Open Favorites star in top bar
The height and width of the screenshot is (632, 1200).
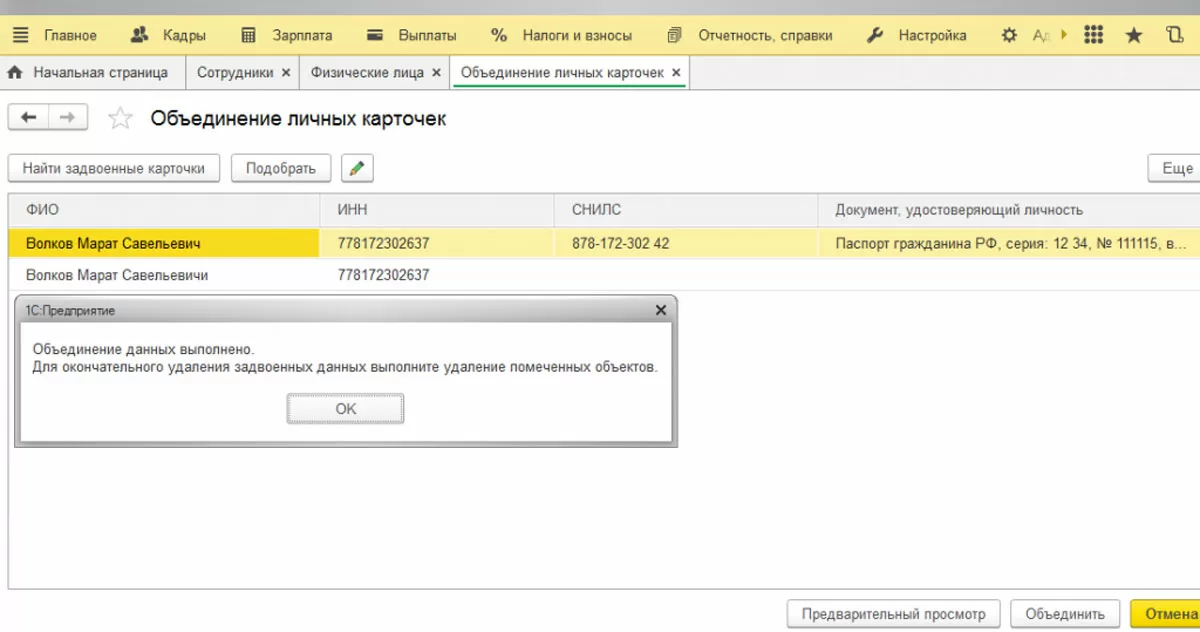[x=1134, y=35]
